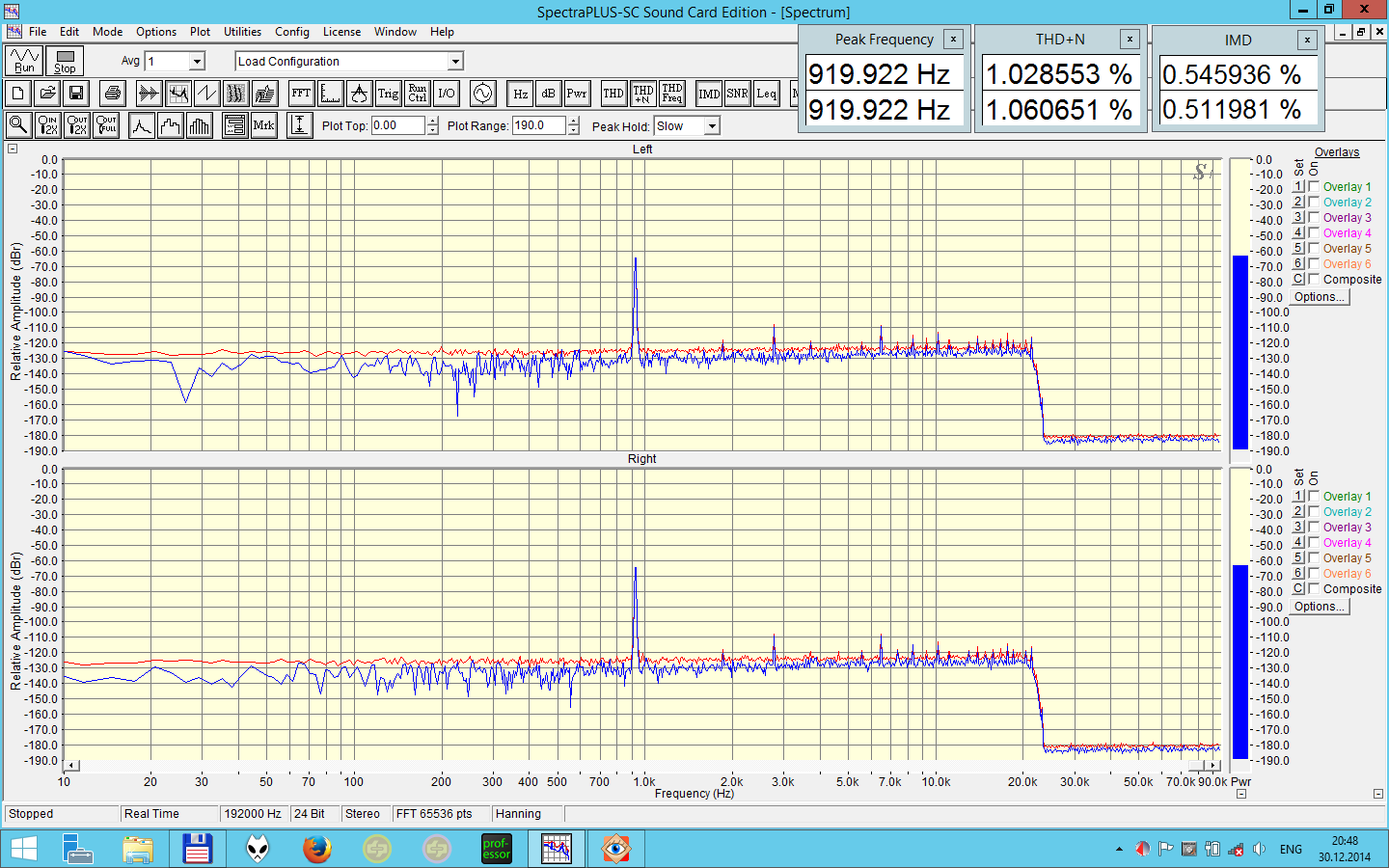Click the FFT settings toolbar icon

(301, 94)
